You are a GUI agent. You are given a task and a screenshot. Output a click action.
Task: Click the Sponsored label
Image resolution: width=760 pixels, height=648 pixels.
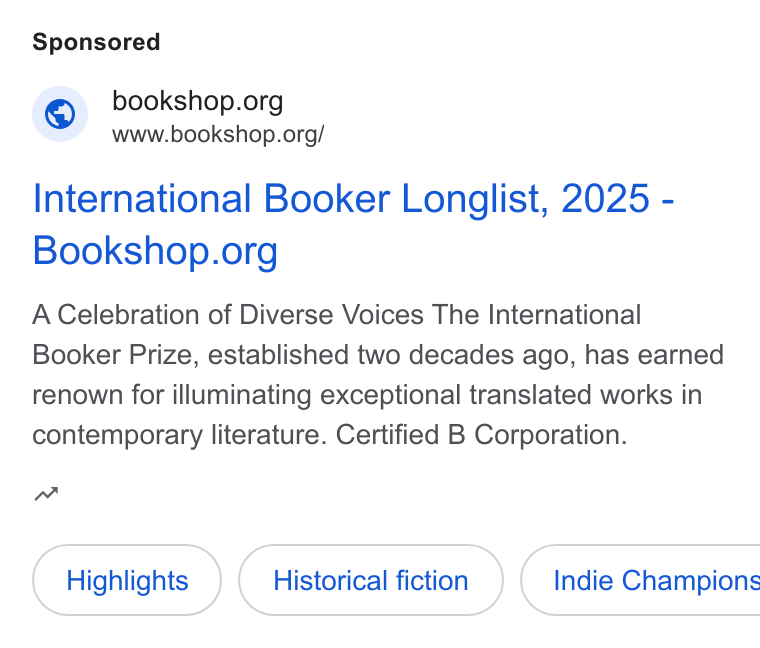tap(96, 42)
